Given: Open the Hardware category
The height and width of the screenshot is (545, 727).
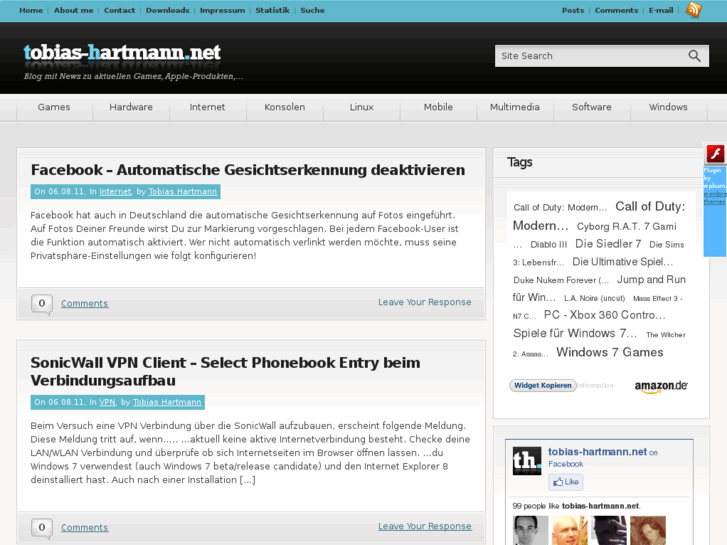Looking at the screenshot, I should (x=131, y=107).
